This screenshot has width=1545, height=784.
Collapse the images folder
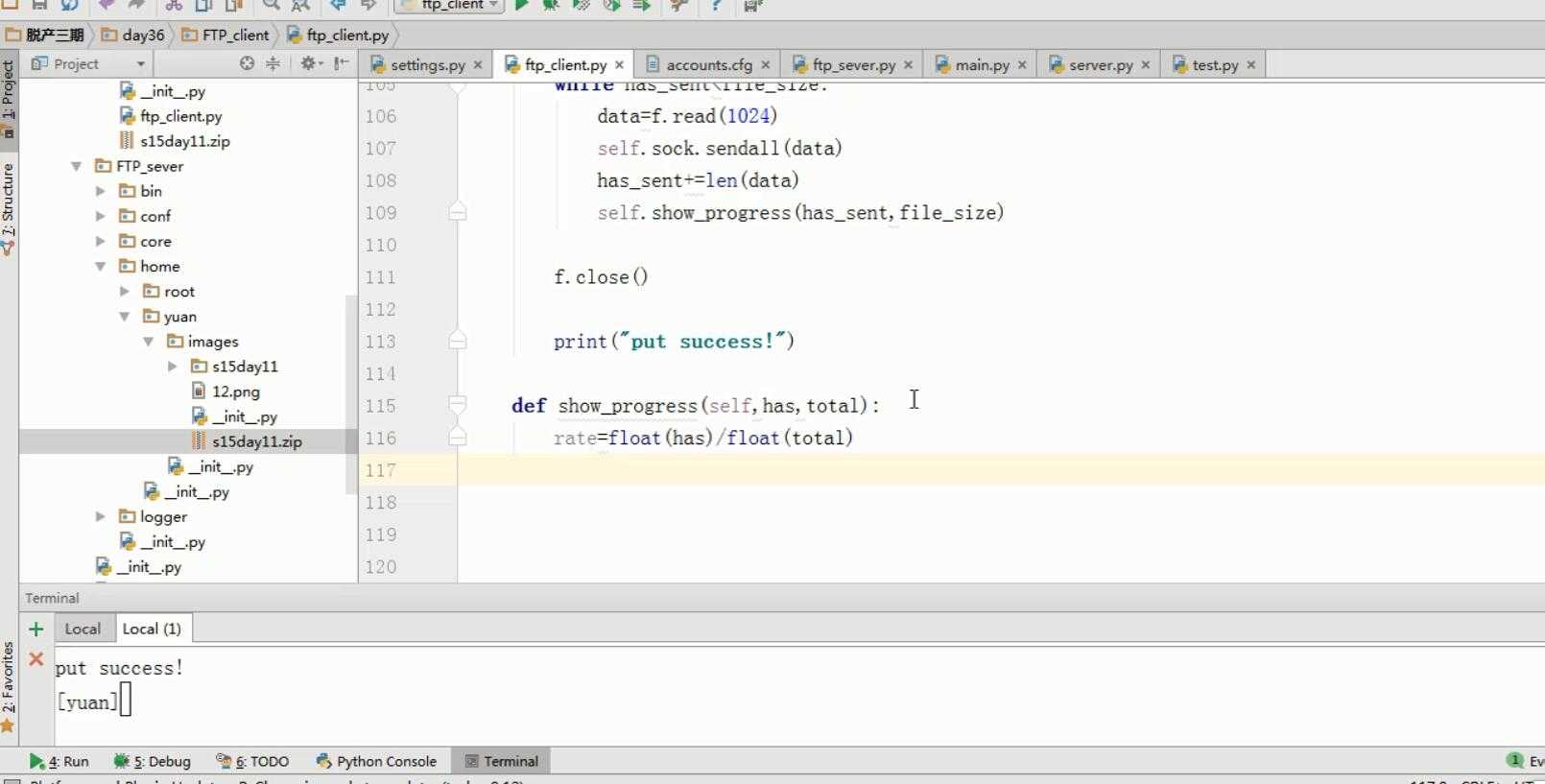(x=148, y=341)
